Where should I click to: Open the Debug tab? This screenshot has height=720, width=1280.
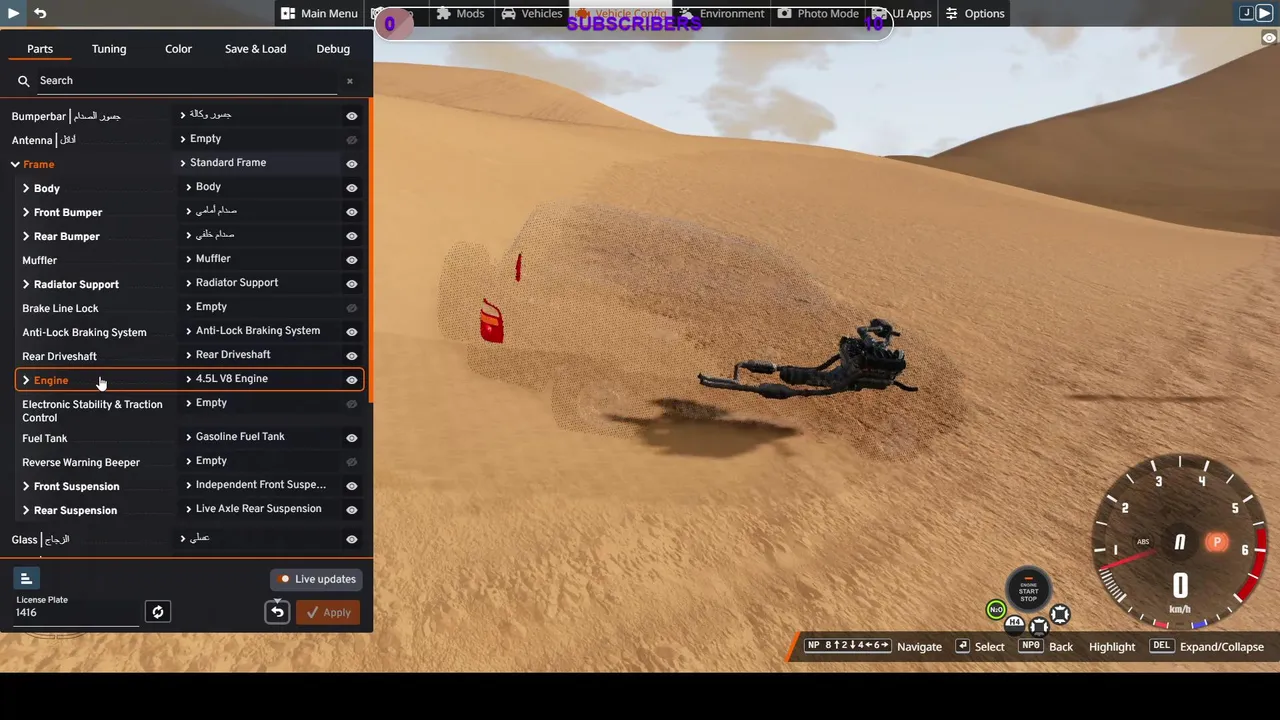(x=333, y=48)
